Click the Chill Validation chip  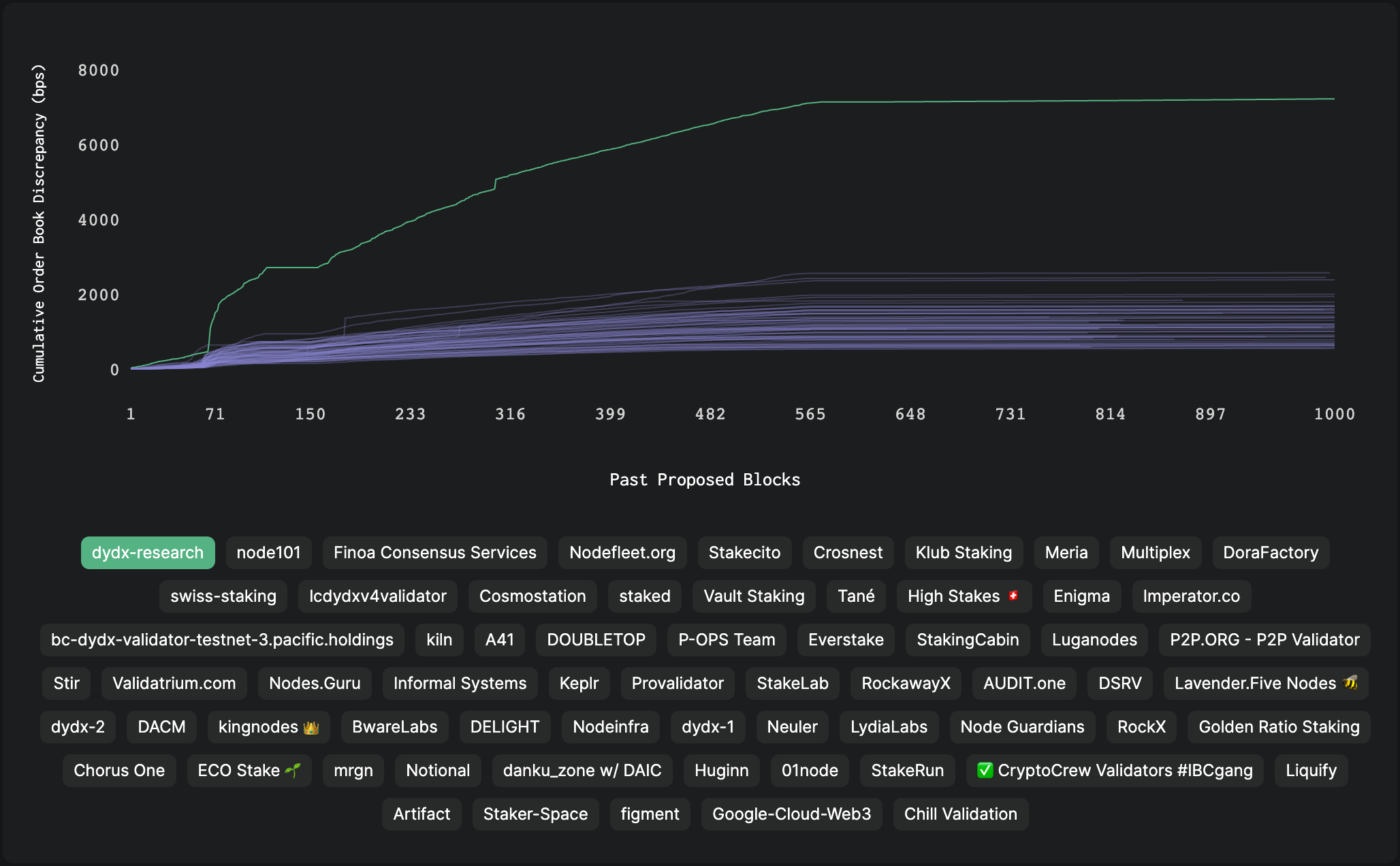coord(961,814)
